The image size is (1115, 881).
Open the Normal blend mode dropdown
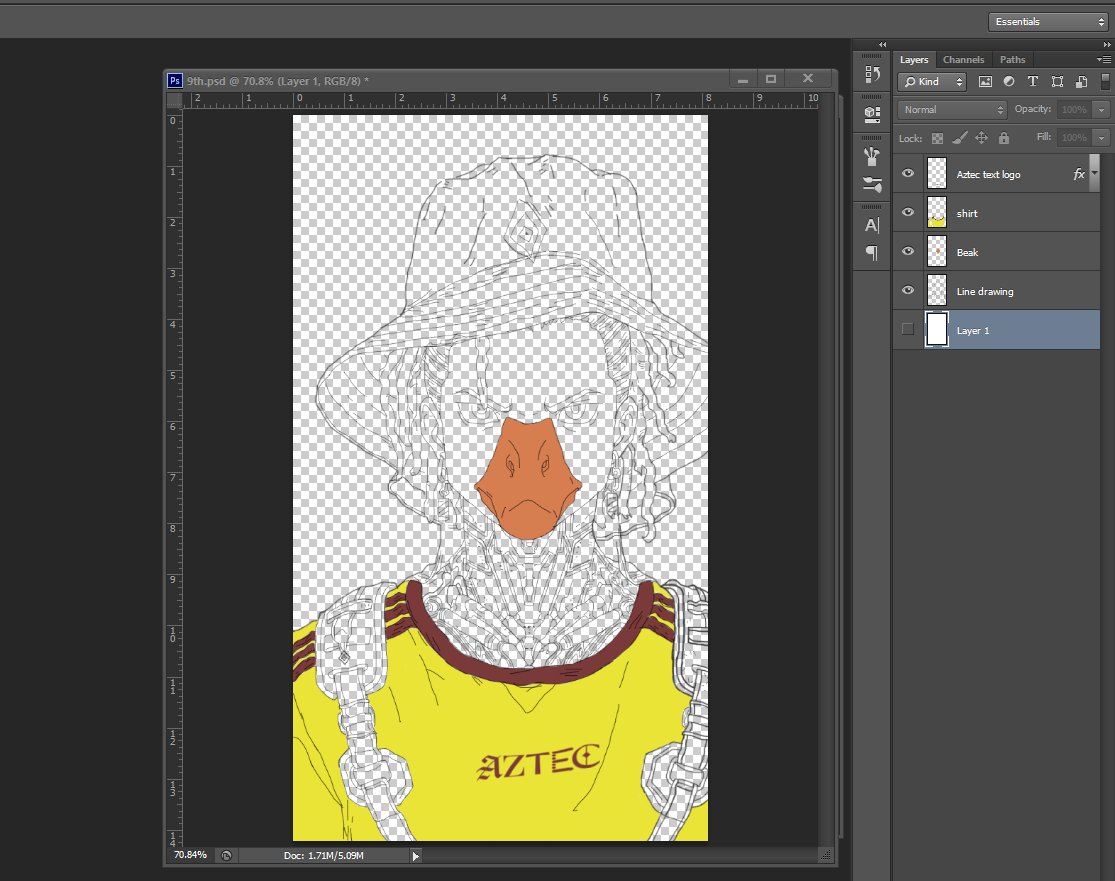tap(952, 110)
